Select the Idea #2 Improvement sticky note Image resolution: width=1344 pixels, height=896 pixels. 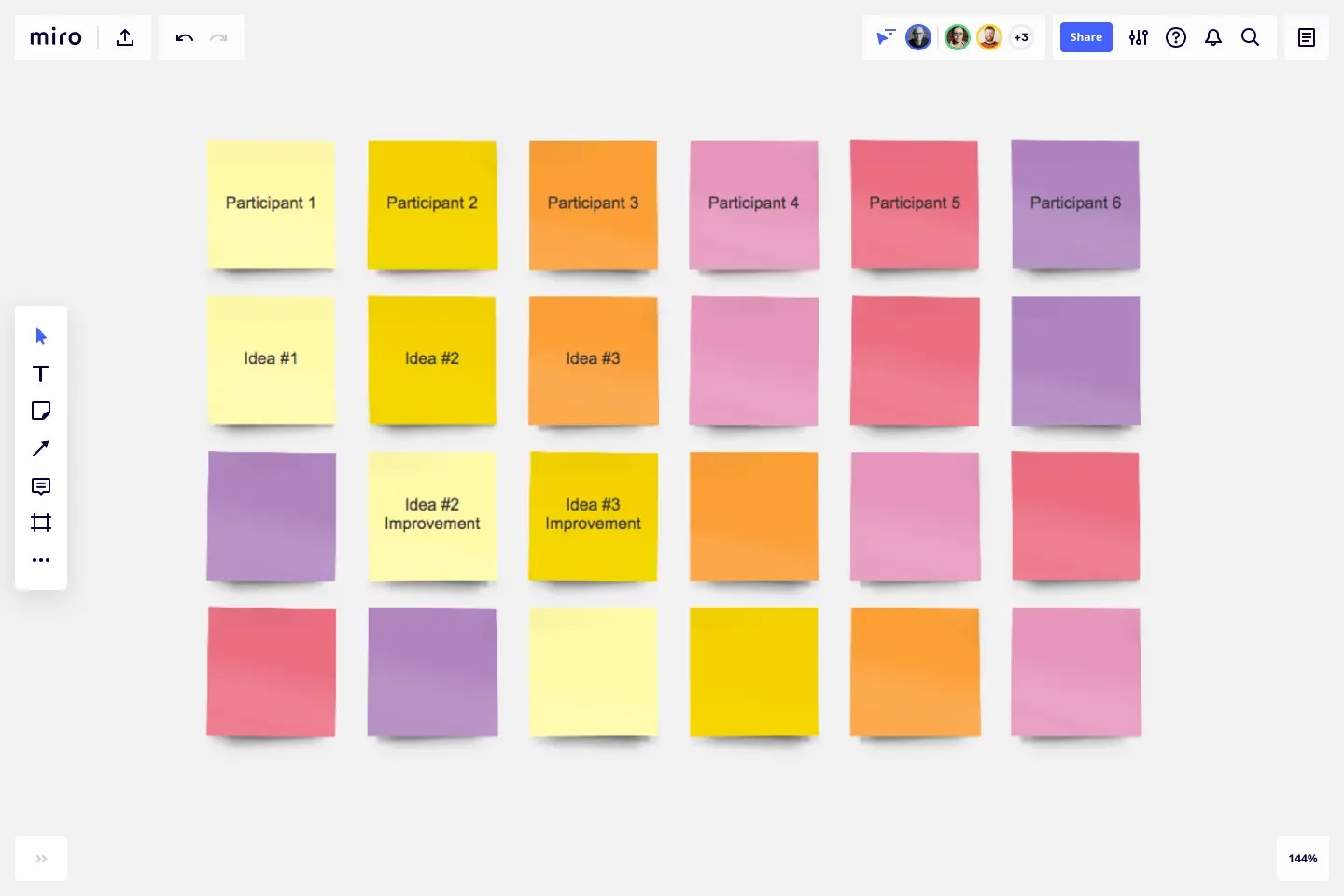click(x=432, y=516)
